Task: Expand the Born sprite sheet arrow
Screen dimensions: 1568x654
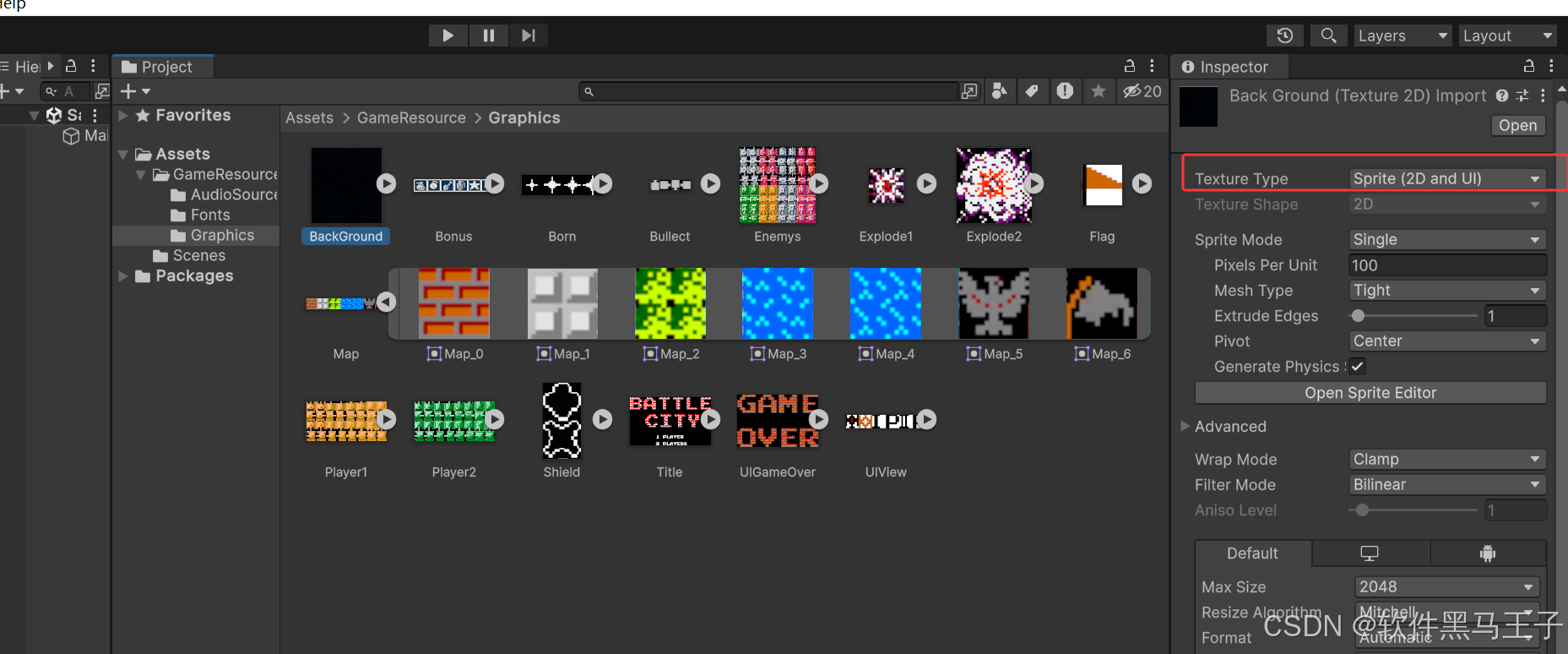Action: pos(603,183)
